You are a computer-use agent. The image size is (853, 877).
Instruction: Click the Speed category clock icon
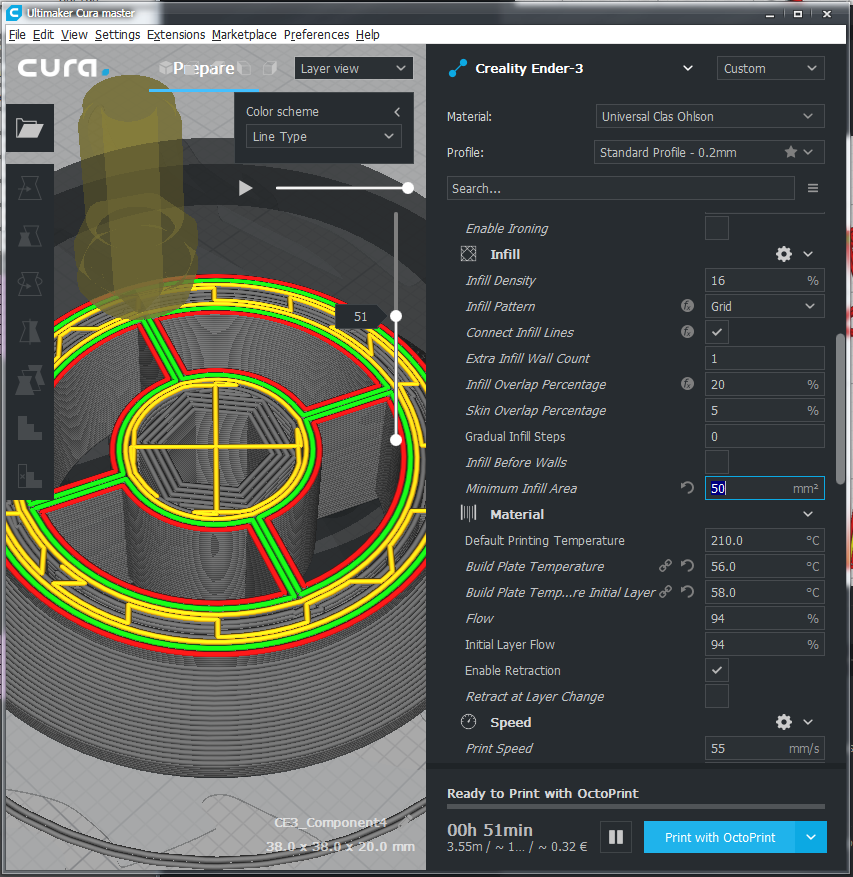click(468, 722)
